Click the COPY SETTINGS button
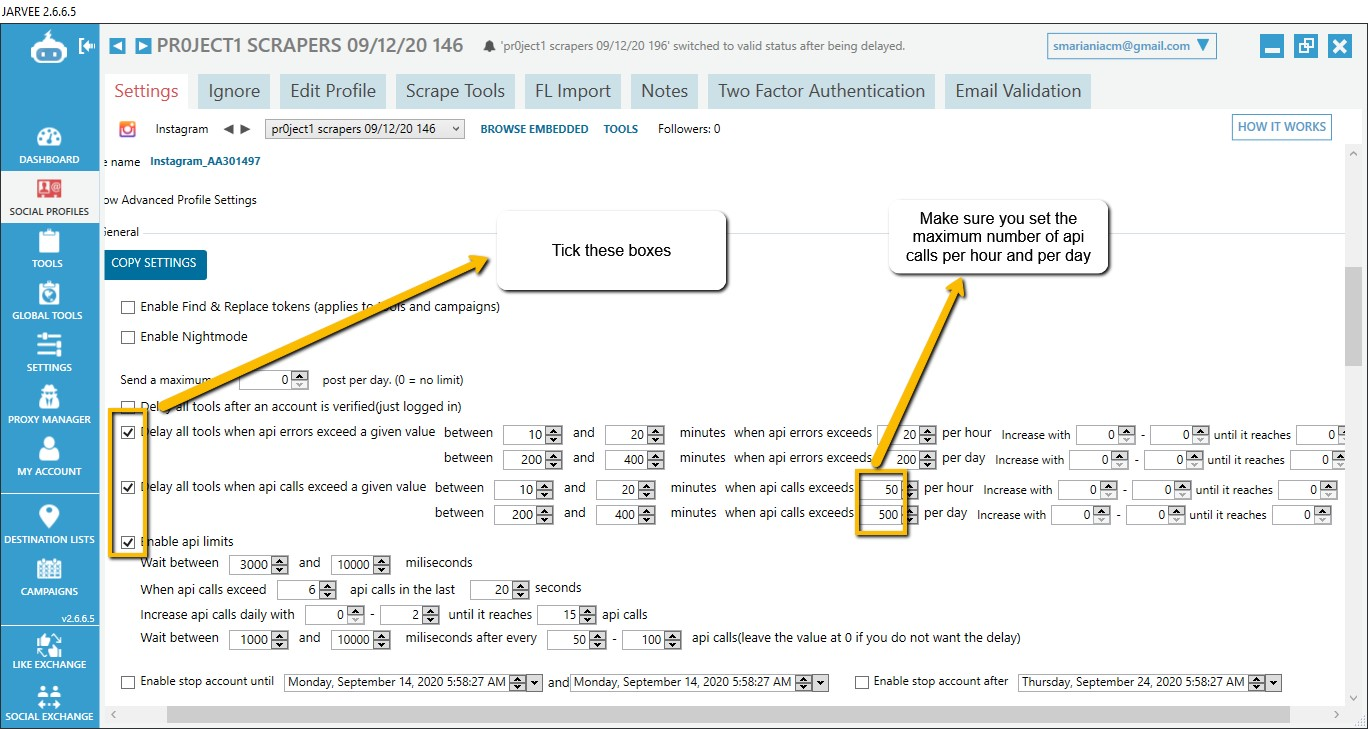1368x729 pixels. pyautogui.click(x=154, y=264)
